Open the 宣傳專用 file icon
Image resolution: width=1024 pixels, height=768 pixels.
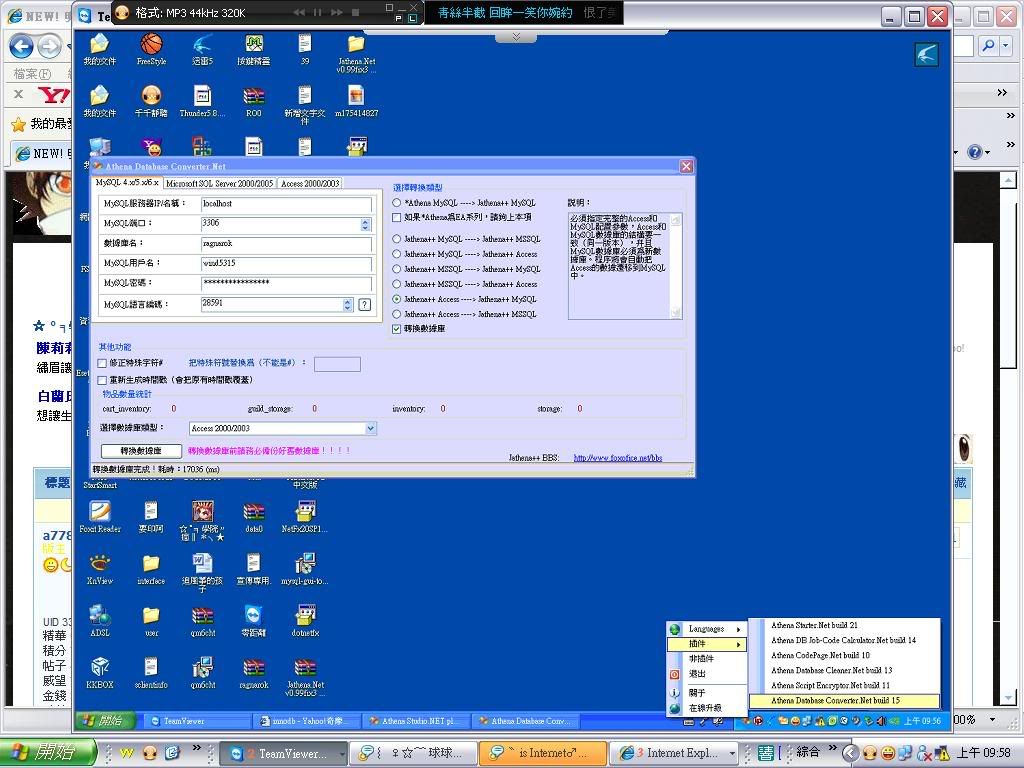coord(253,569)
